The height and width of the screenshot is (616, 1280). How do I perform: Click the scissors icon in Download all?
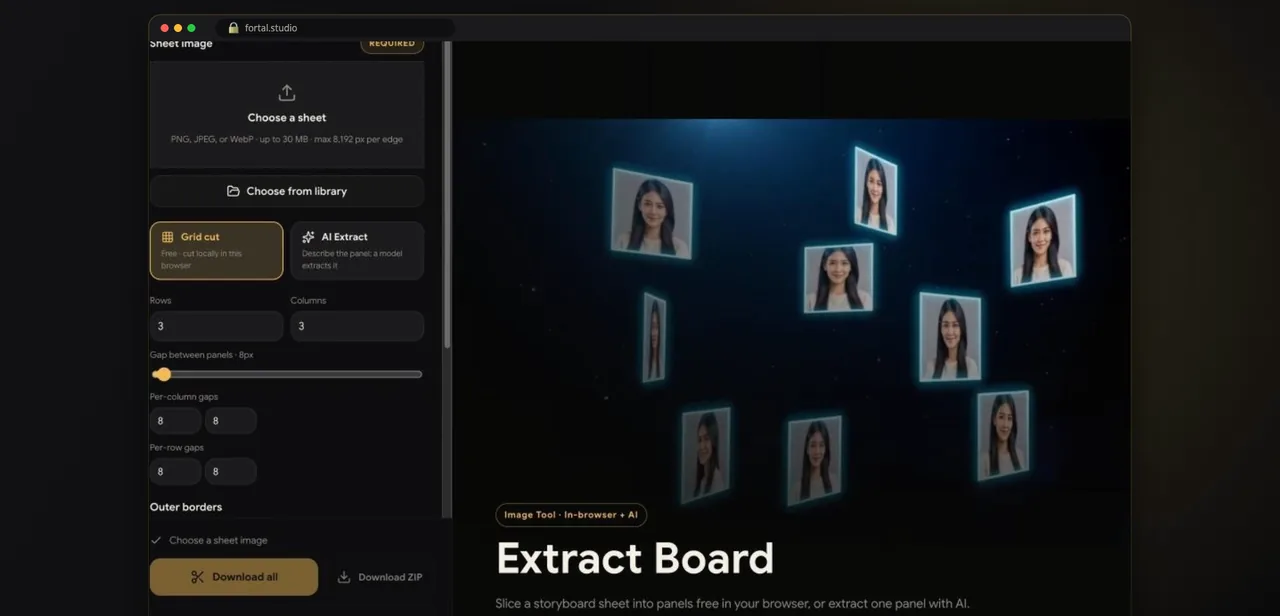[197, 577]
